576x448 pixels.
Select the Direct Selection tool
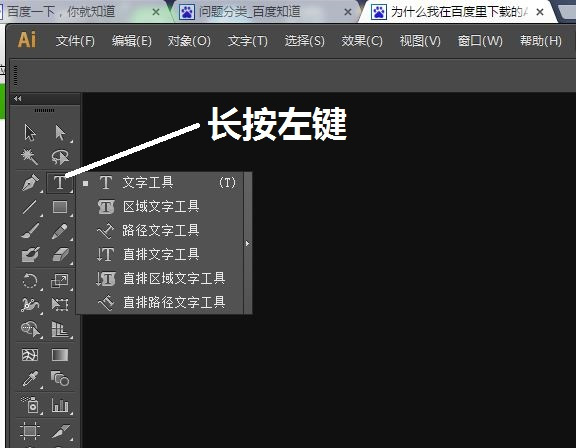(60, 133)
